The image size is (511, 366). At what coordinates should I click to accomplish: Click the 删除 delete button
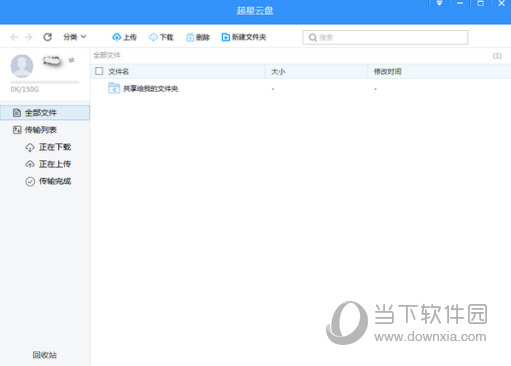[x=198, y=37]
